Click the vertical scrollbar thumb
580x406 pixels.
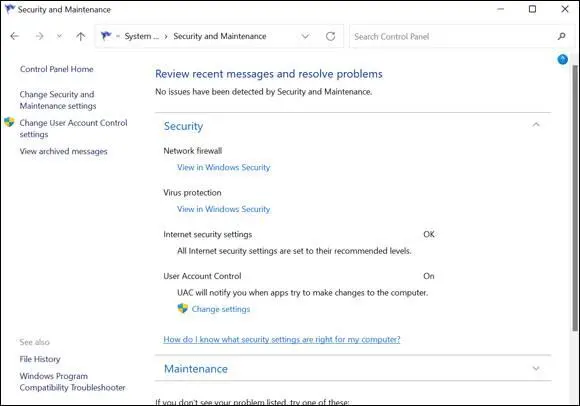[x=575, y=198]
